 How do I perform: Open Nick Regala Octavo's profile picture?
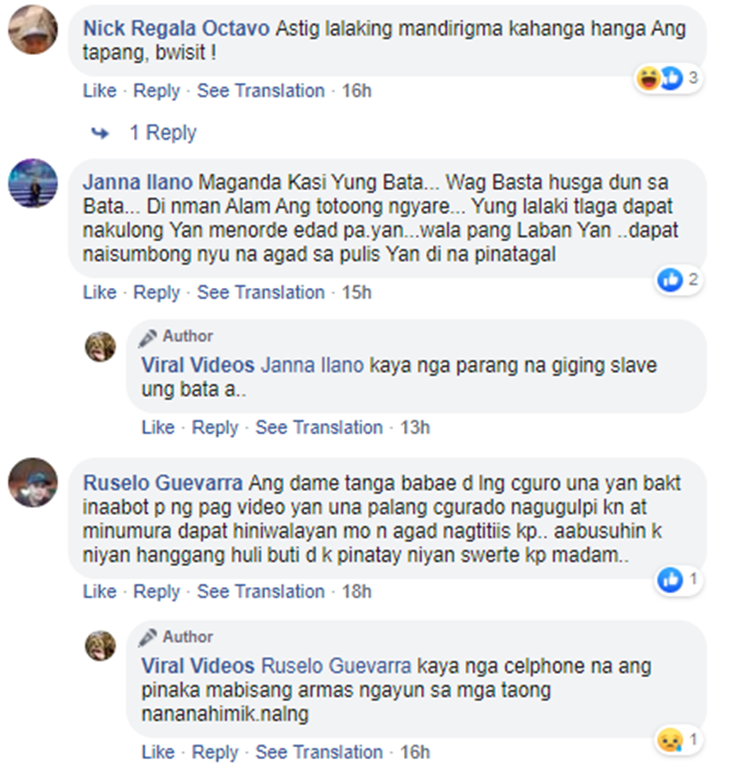(33, 30)
